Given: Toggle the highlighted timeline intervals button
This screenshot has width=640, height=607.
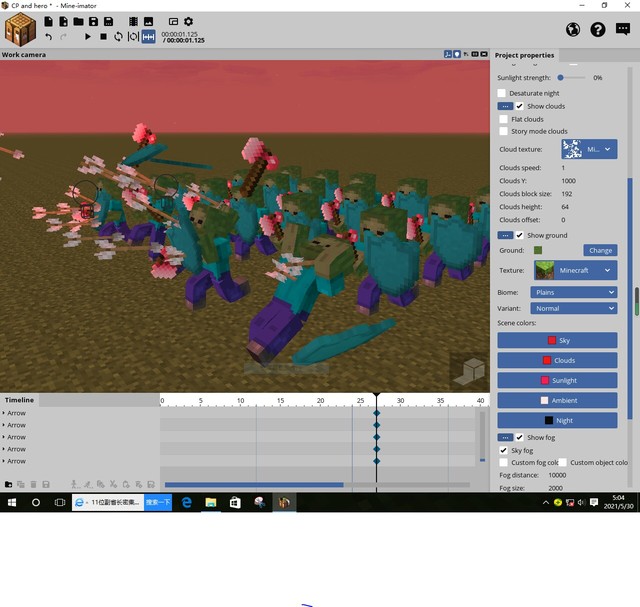Looking at the screenshot, I should [x=149, y=37].
